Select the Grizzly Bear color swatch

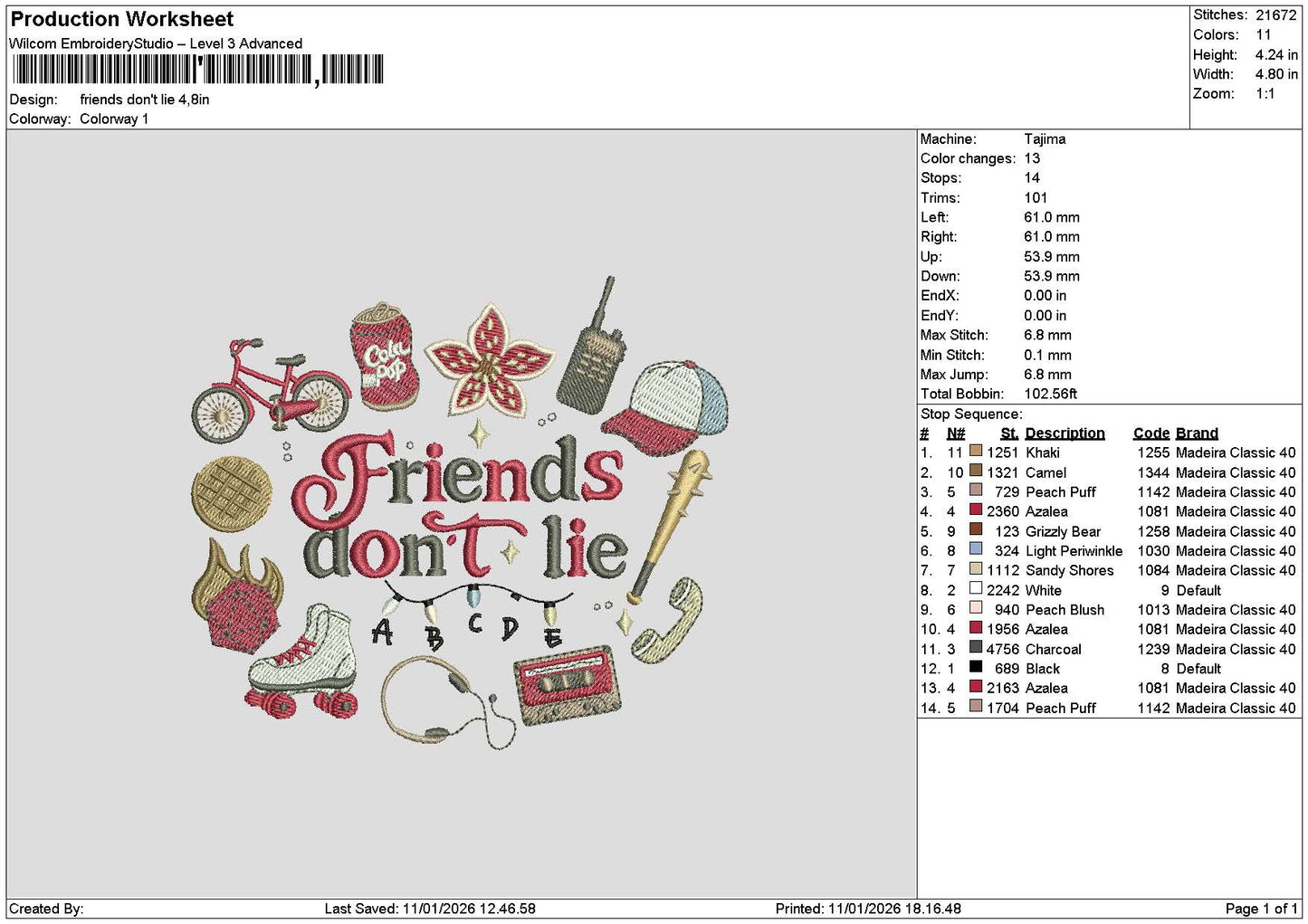tap(976, 530)
